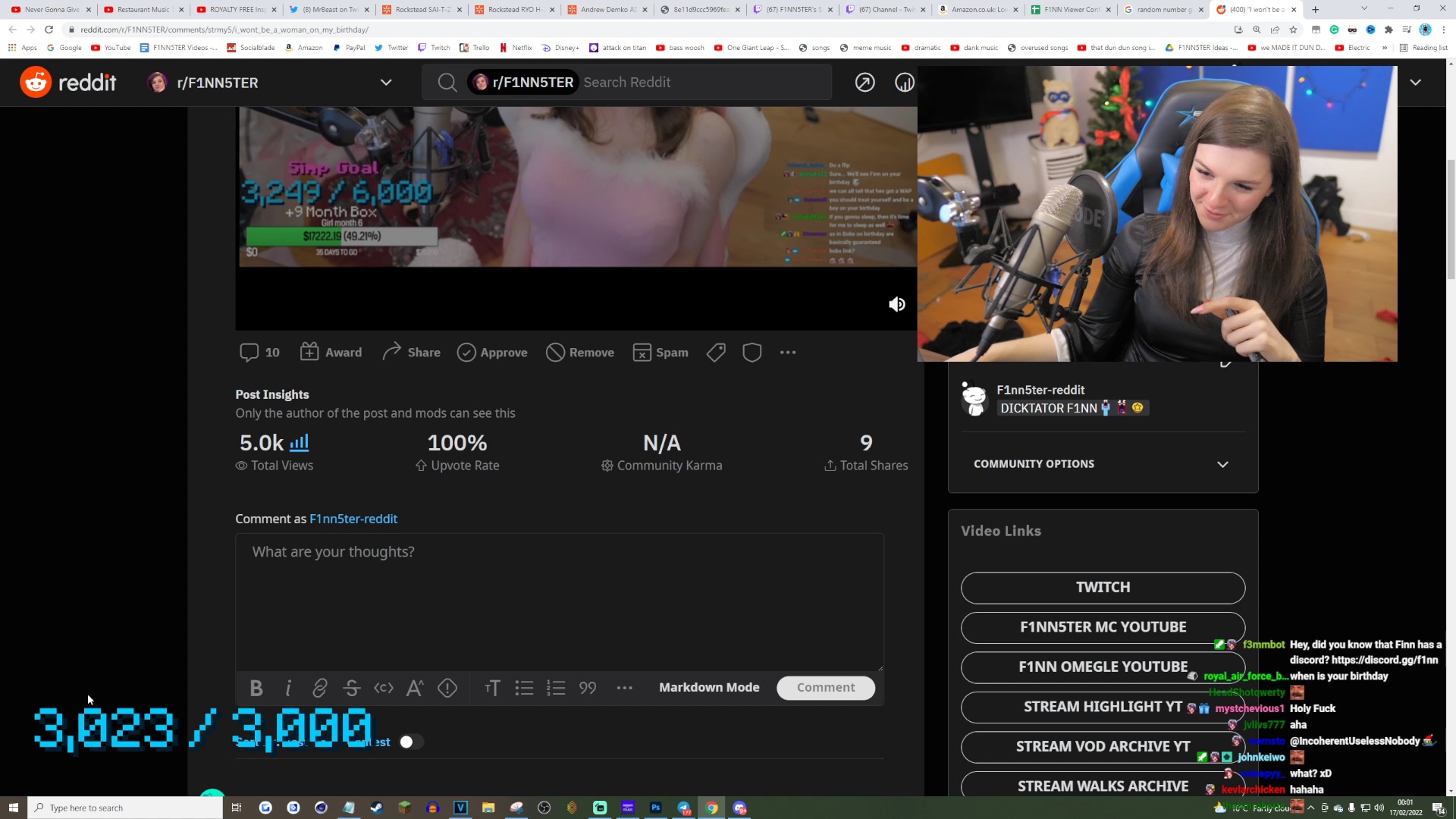Apply italic formatting in comment editor

[x=288, y=688]
